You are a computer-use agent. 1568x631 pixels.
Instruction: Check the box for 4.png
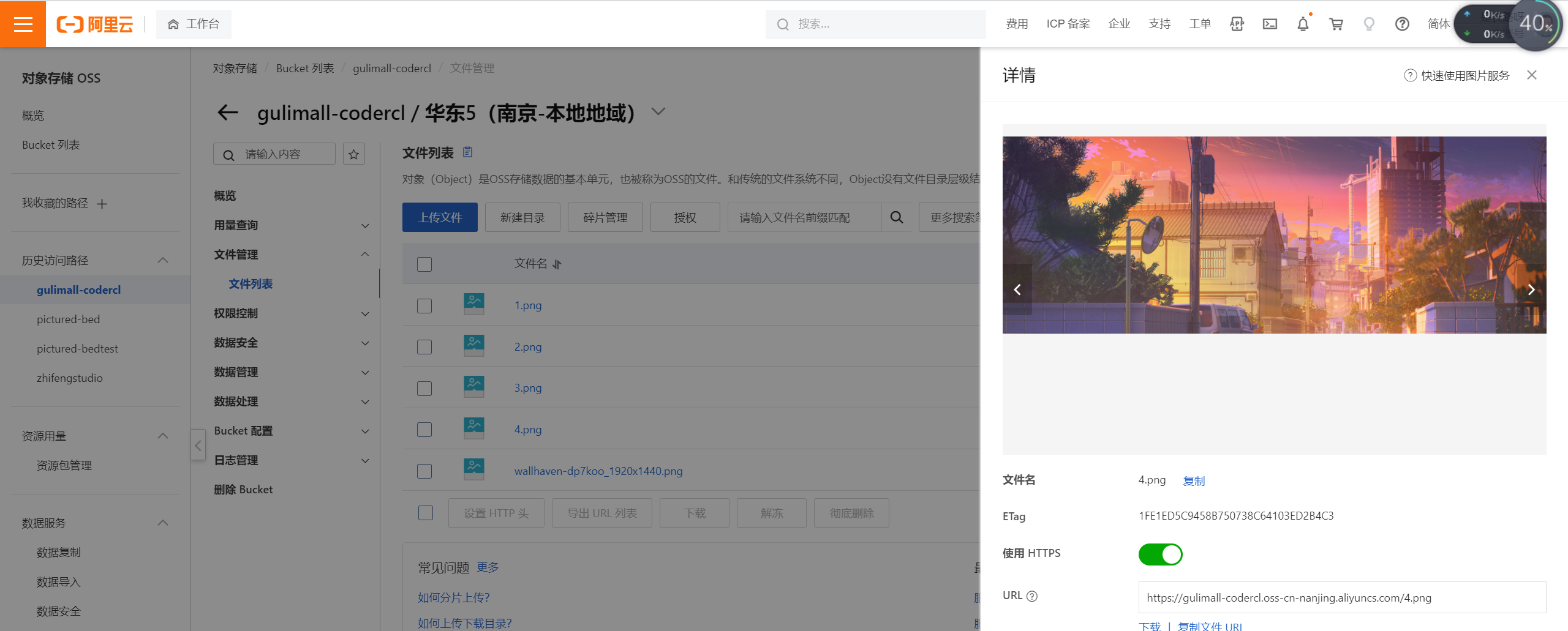pos(424,430)
